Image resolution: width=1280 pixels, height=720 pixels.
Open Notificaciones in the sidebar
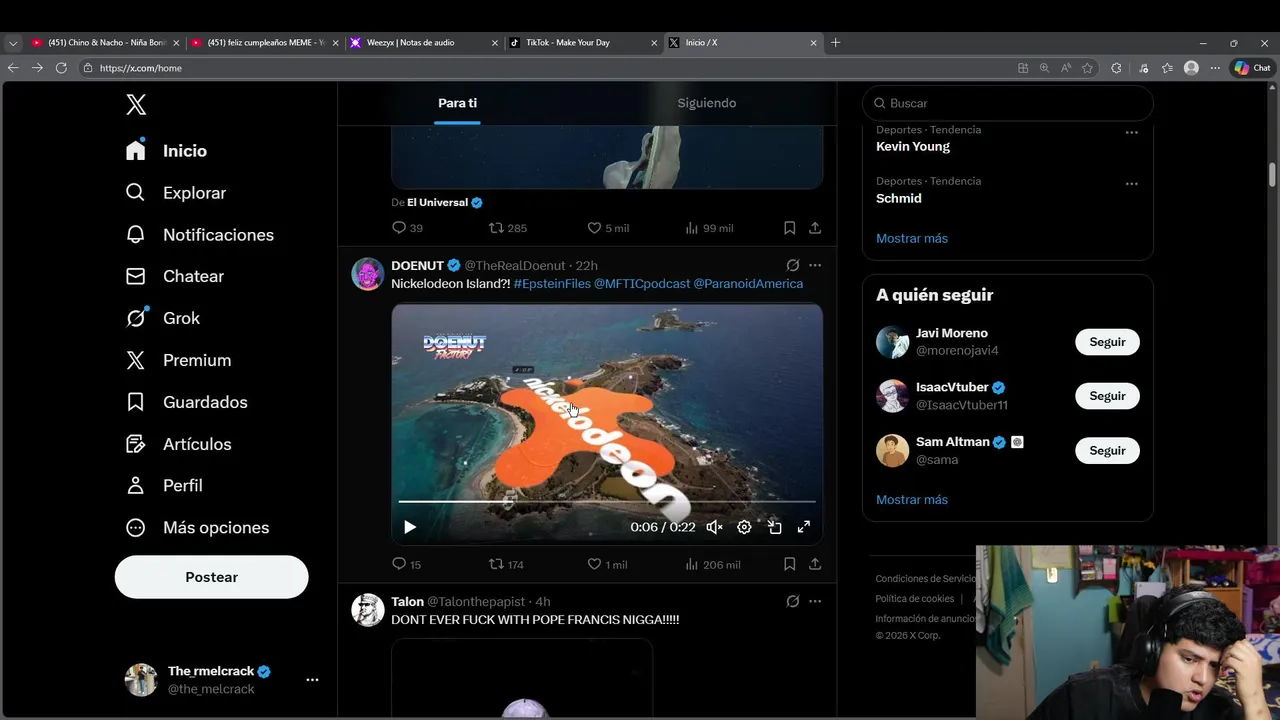coord(199,235)
